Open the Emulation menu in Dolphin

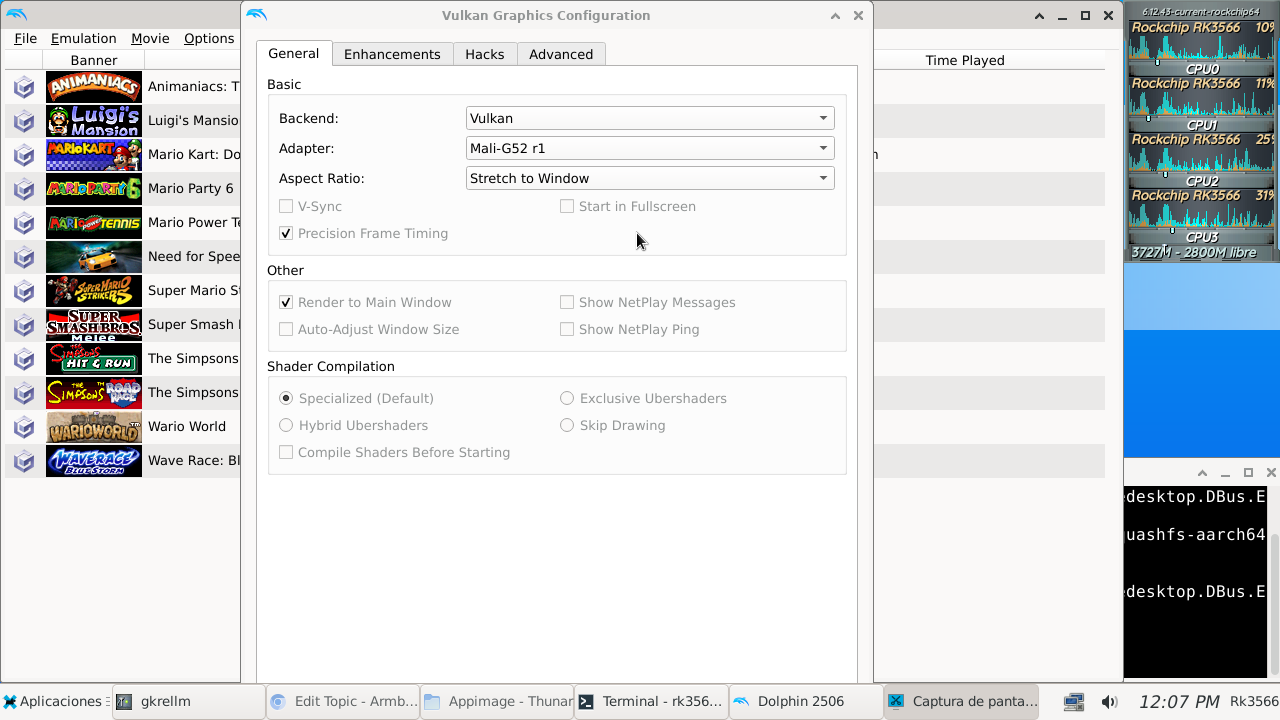83,38
